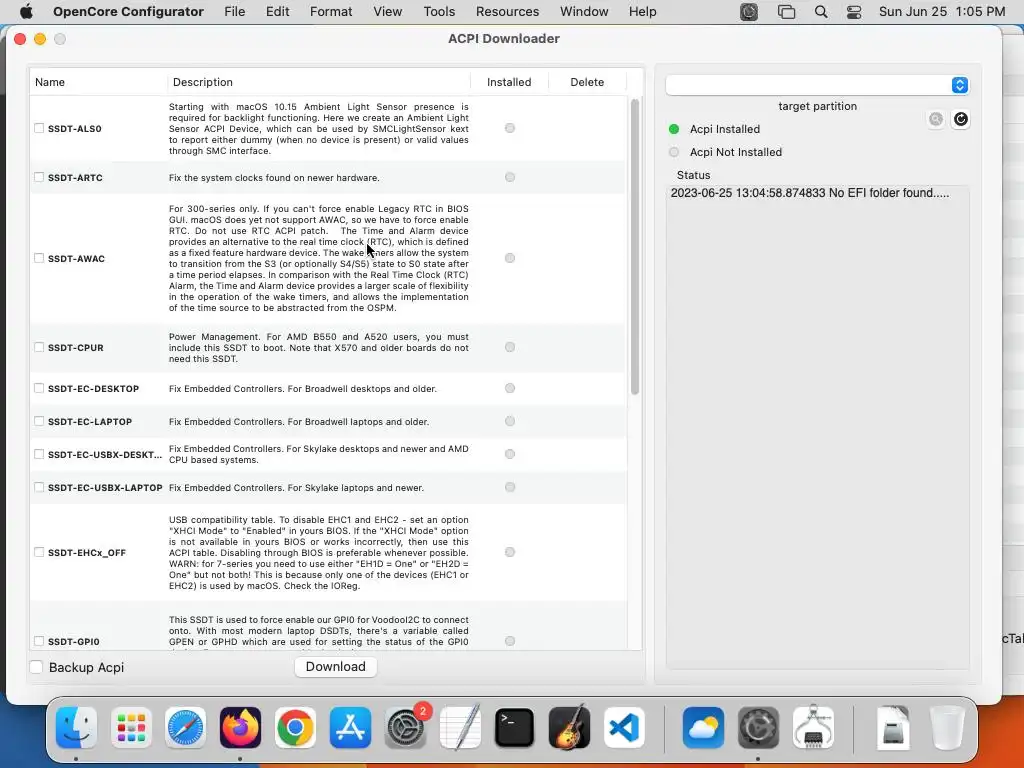Open the screen recorder app in Dock
Viewport: 1024px width, 768px height.
point(758,728)
